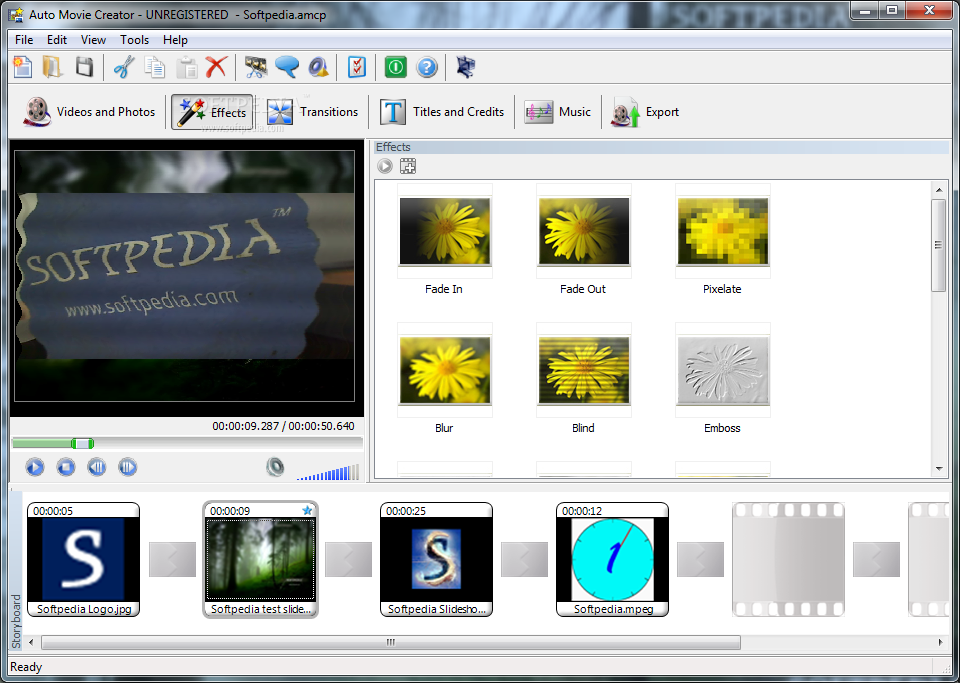Click the first empty filmstrip slot
Viewport: 960px width, 683px height.
coord(789,559)
